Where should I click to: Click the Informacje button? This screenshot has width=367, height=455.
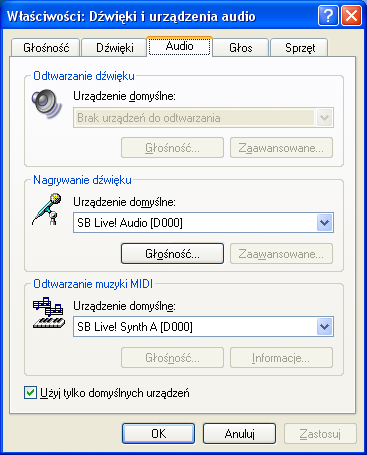tap(281, 358)
